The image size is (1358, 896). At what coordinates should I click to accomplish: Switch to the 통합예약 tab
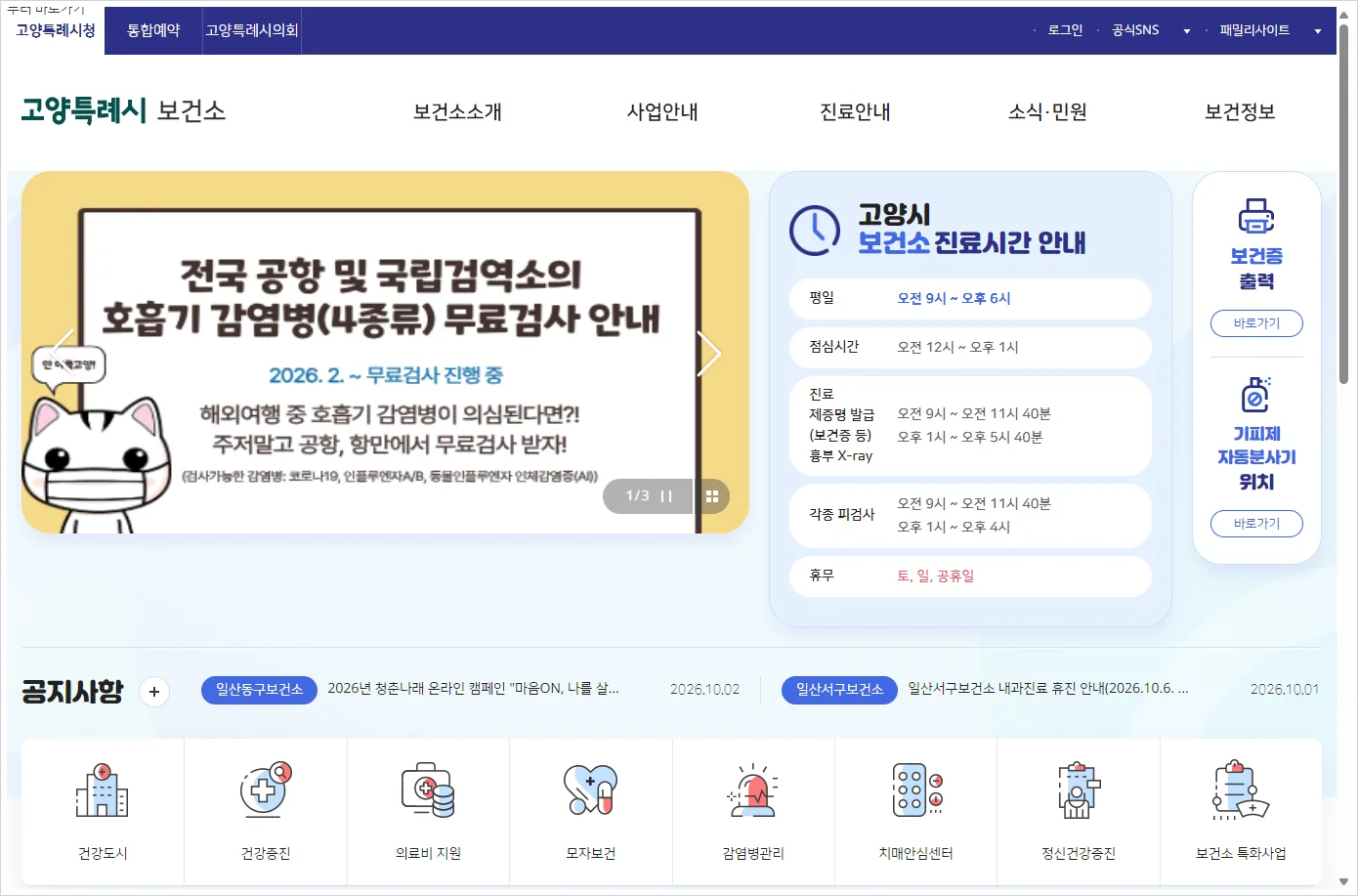(153, 30)
